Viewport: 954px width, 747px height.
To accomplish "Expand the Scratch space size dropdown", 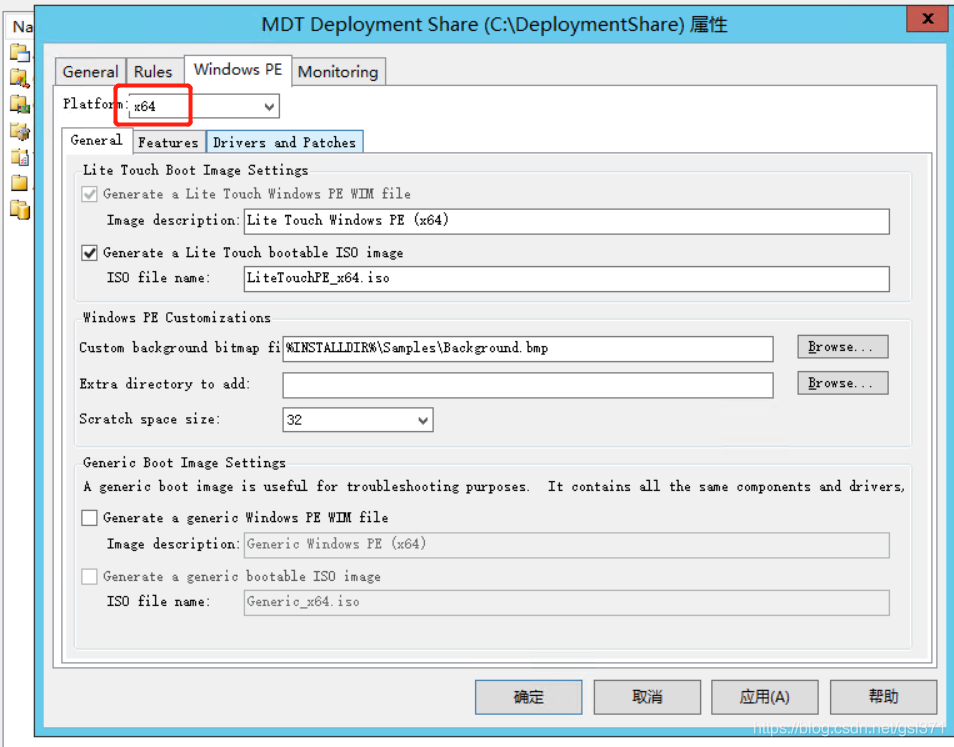I will coord(358,420).
